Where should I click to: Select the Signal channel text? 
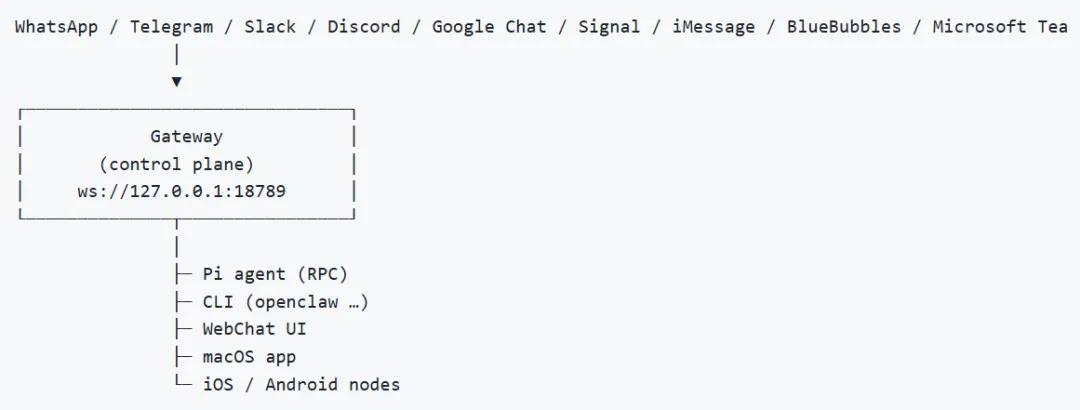[x=609, y=27]
